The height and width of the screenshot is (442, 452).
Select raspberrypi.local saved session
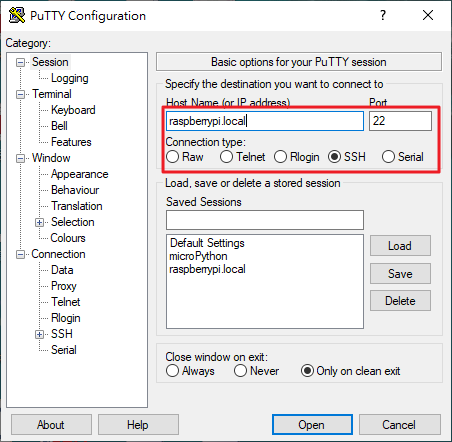tap(207, 269)
